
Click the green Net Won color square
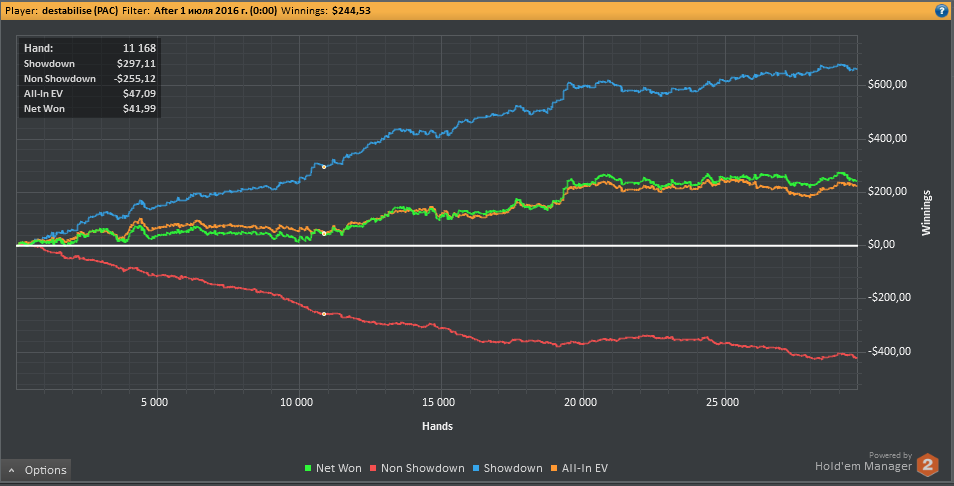pos(308,469)
